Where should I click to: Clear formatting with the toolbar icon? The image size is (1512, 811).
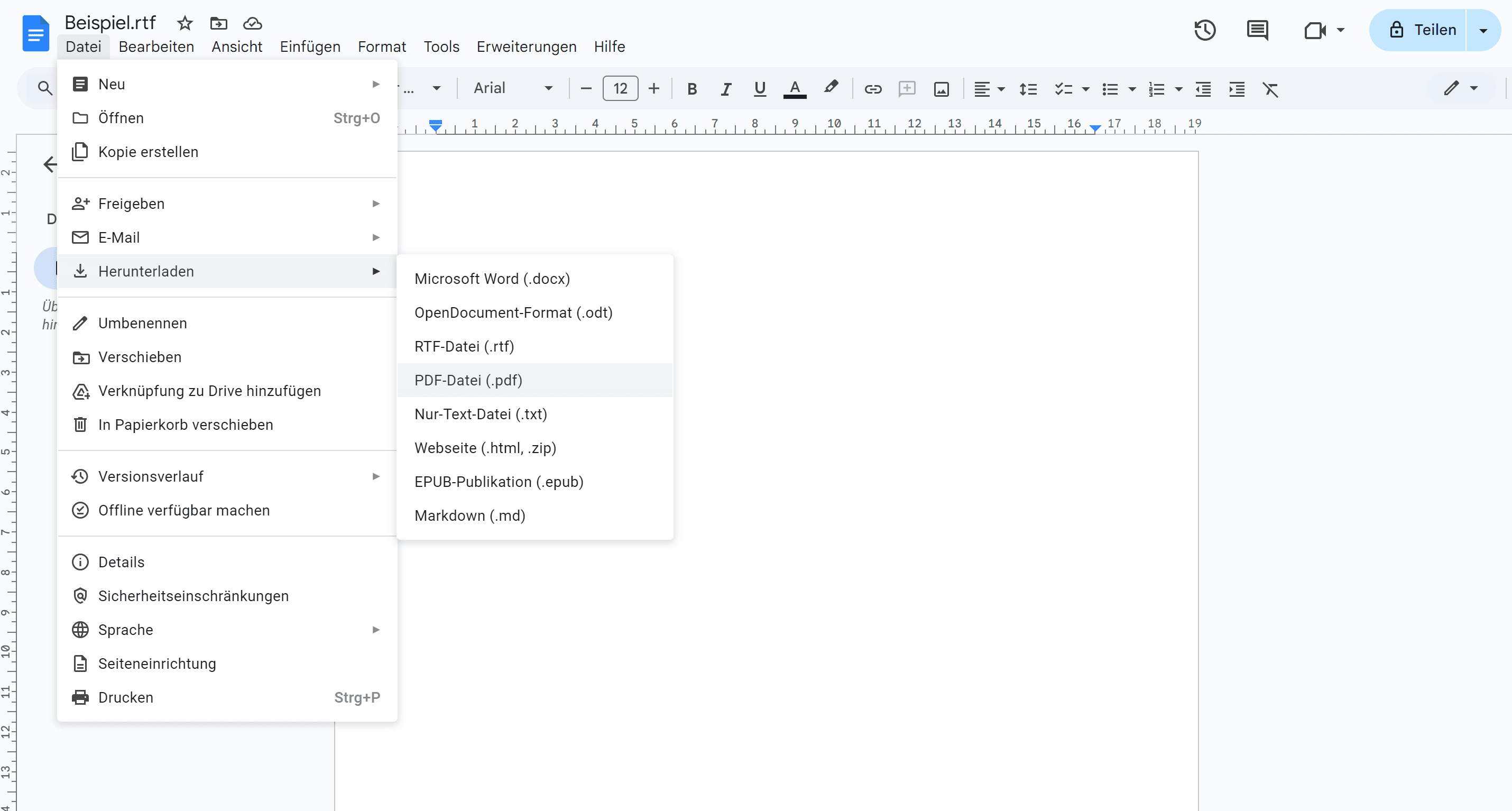pos(1271,89)
